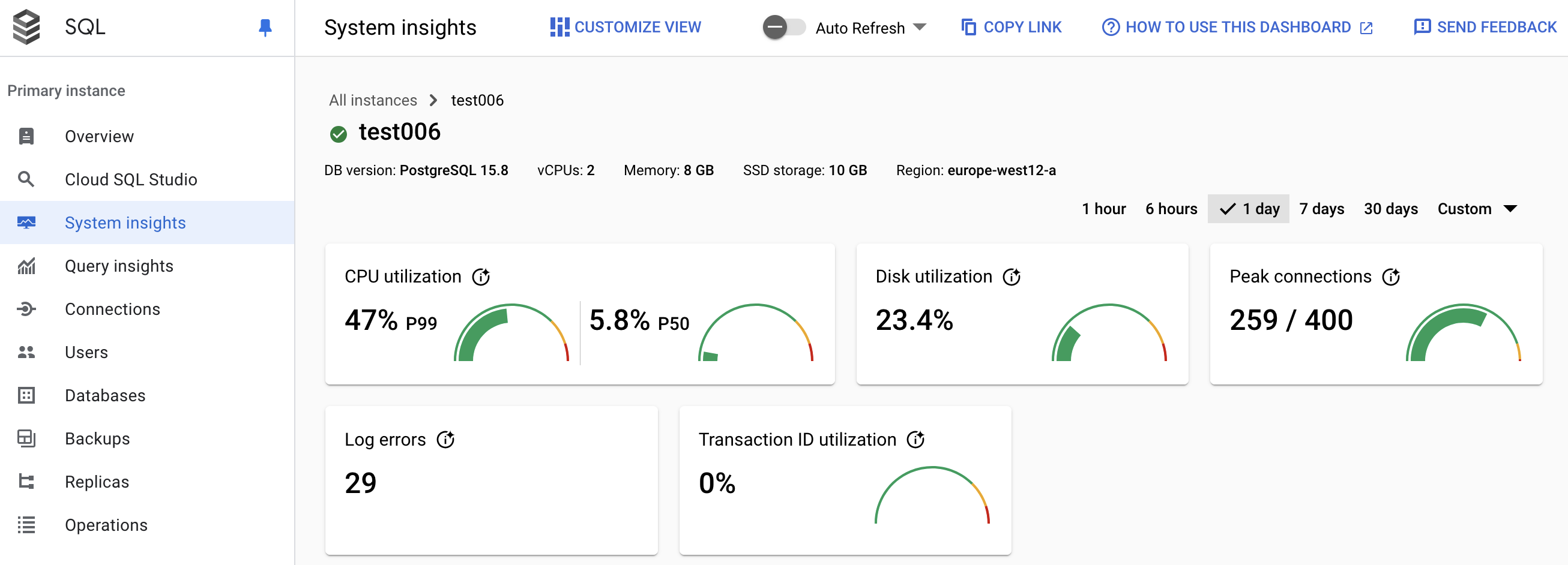Click the Operations list icon
1568x565 pixels.
[x=26, y=525]
